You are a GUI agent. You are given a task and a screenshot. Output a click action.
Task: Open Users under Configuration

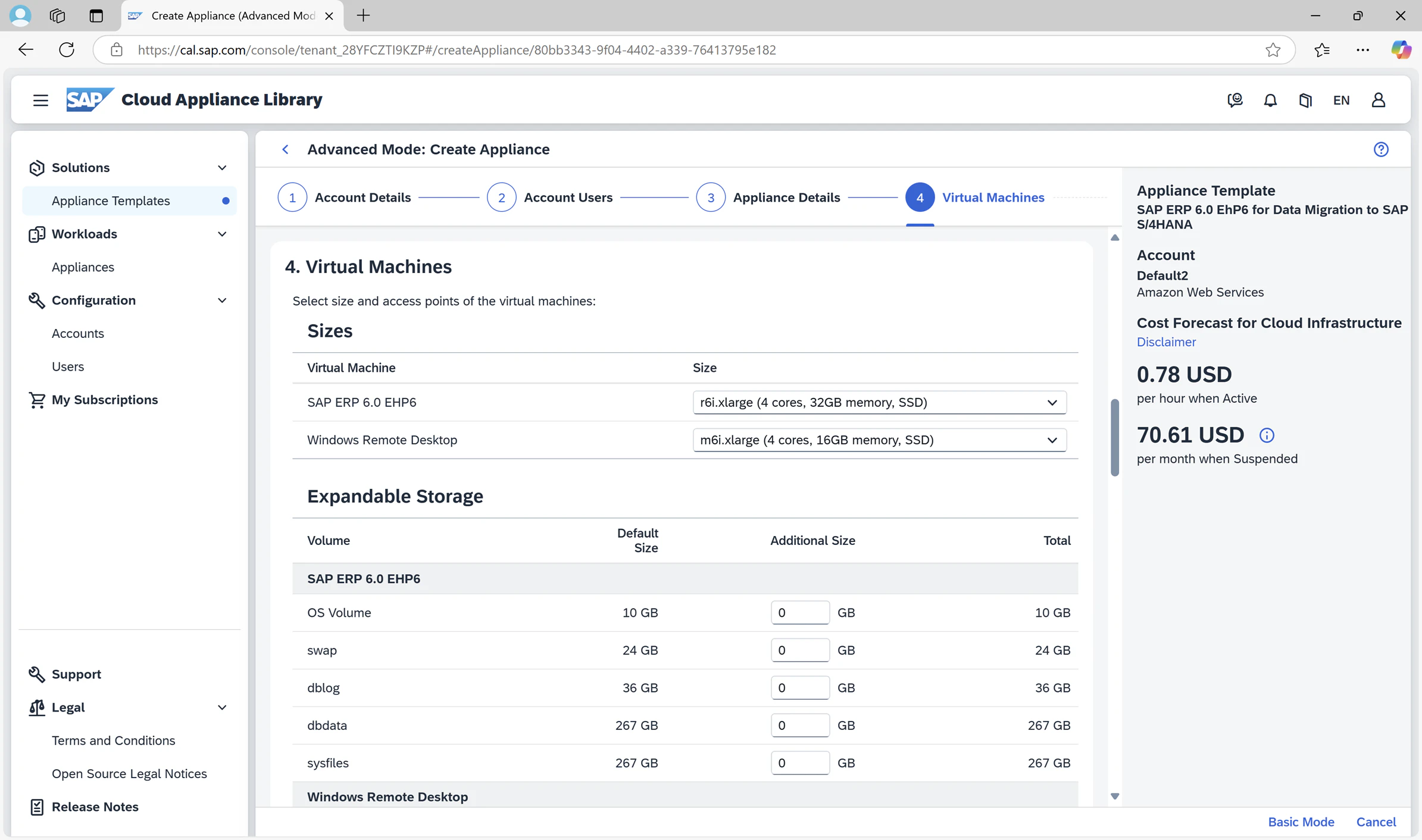pos(68,366)
